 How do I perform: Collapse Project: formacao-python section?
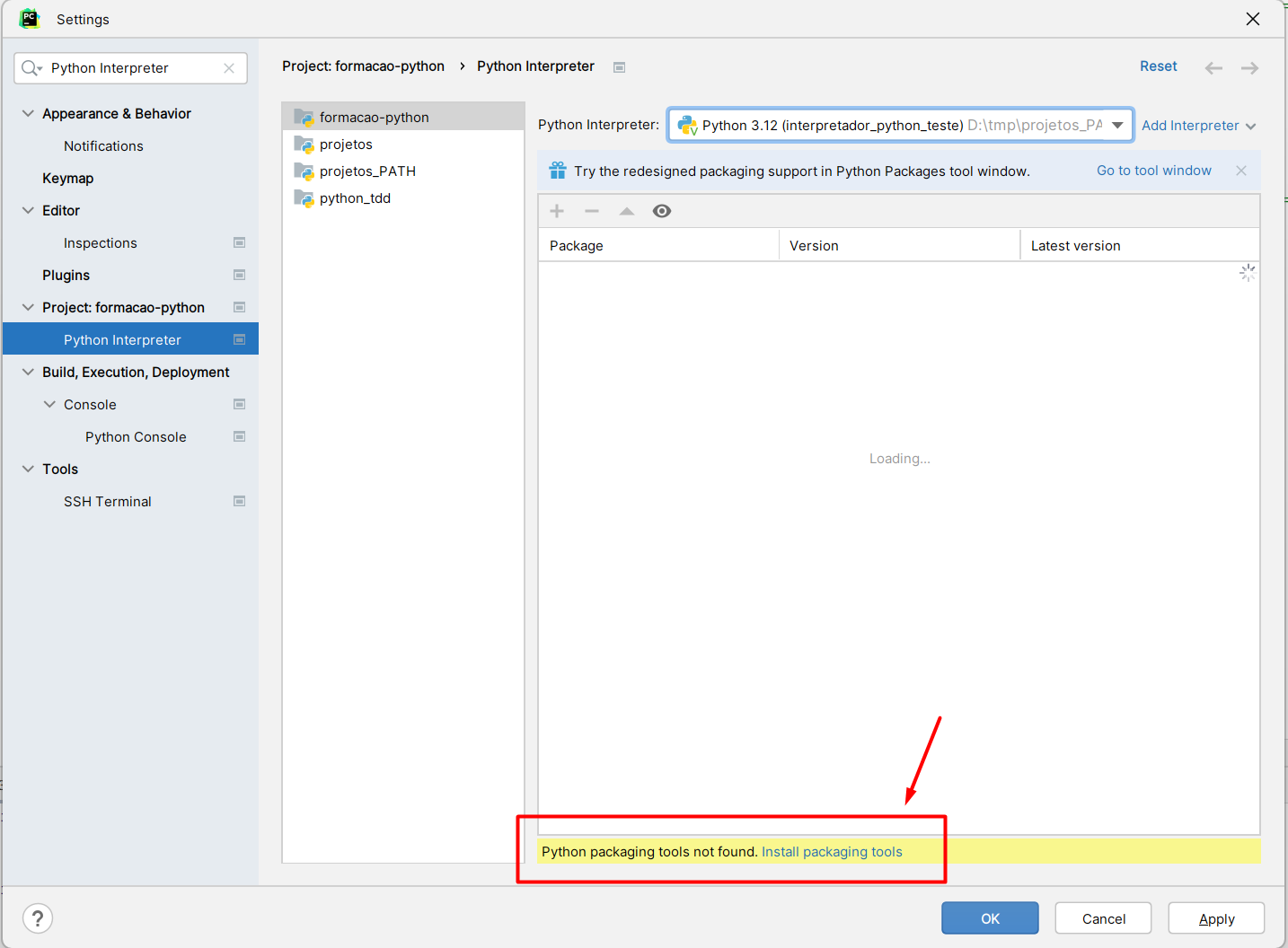(x=28, y=307)
